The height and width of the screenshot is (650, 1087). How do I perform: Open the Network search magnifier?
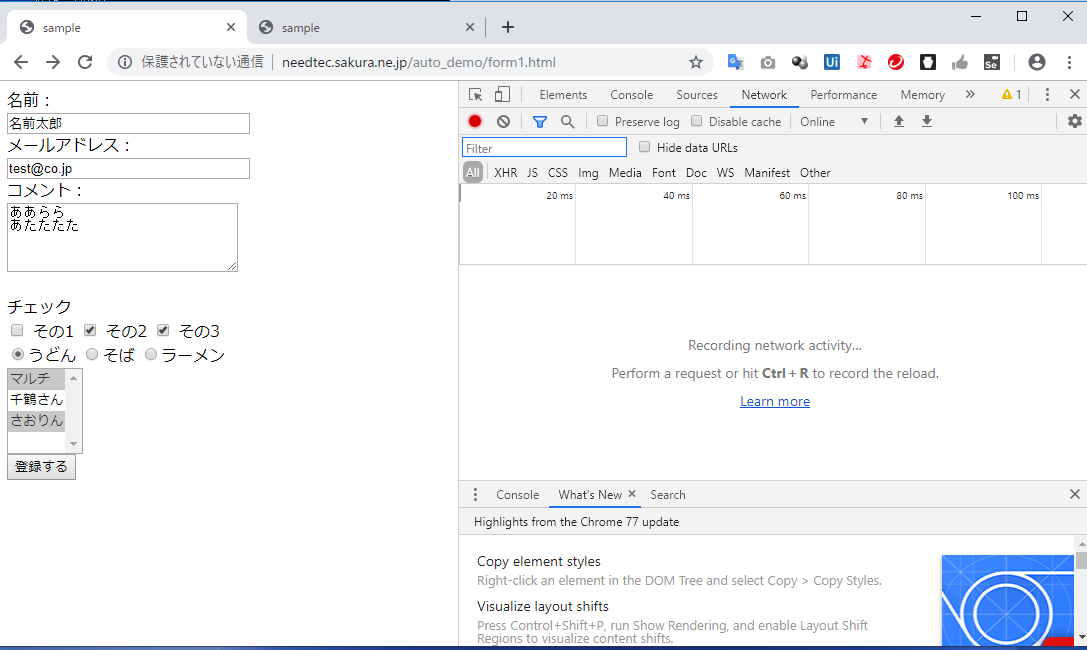point(567,121)
